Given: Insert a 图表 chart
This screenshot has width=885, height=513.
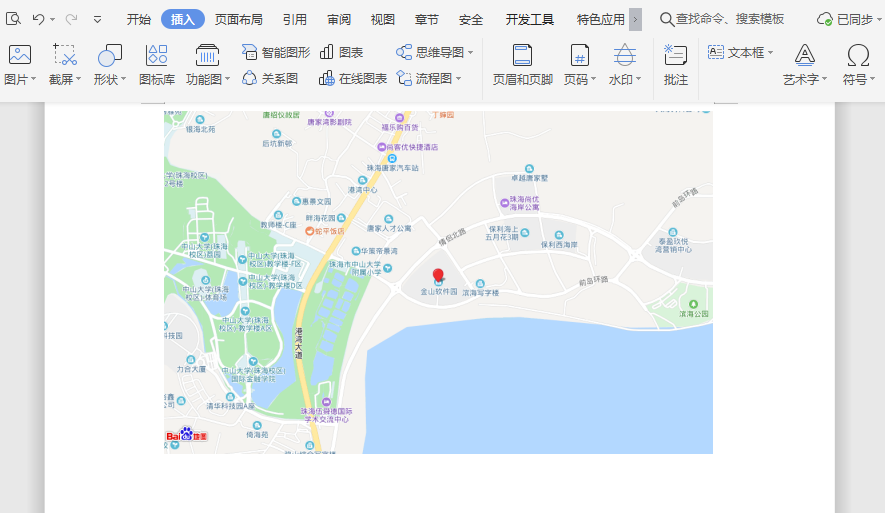Looking at the screenshot, I should pos(341,52).
